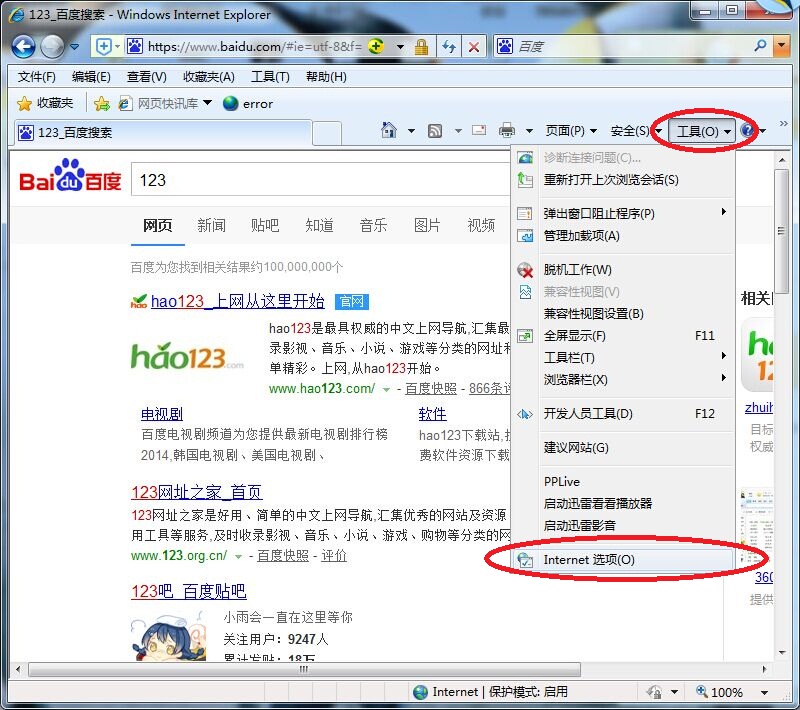Screen dimensions: 800x710
Task: Select 启动迅雷影音 menu item
Action: click(x=623, y=525)
